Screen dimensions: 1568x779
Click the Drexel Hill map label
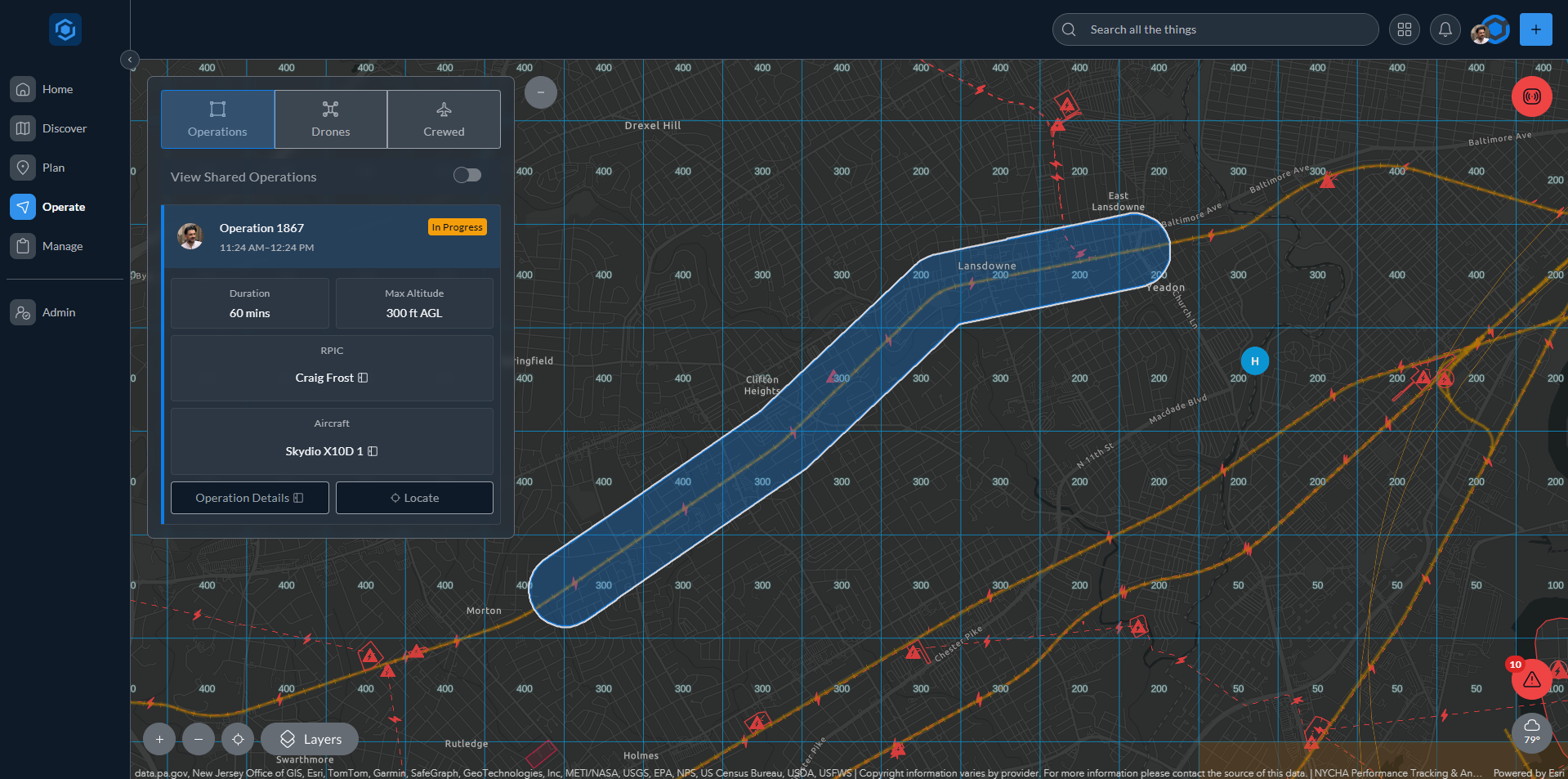652,125
